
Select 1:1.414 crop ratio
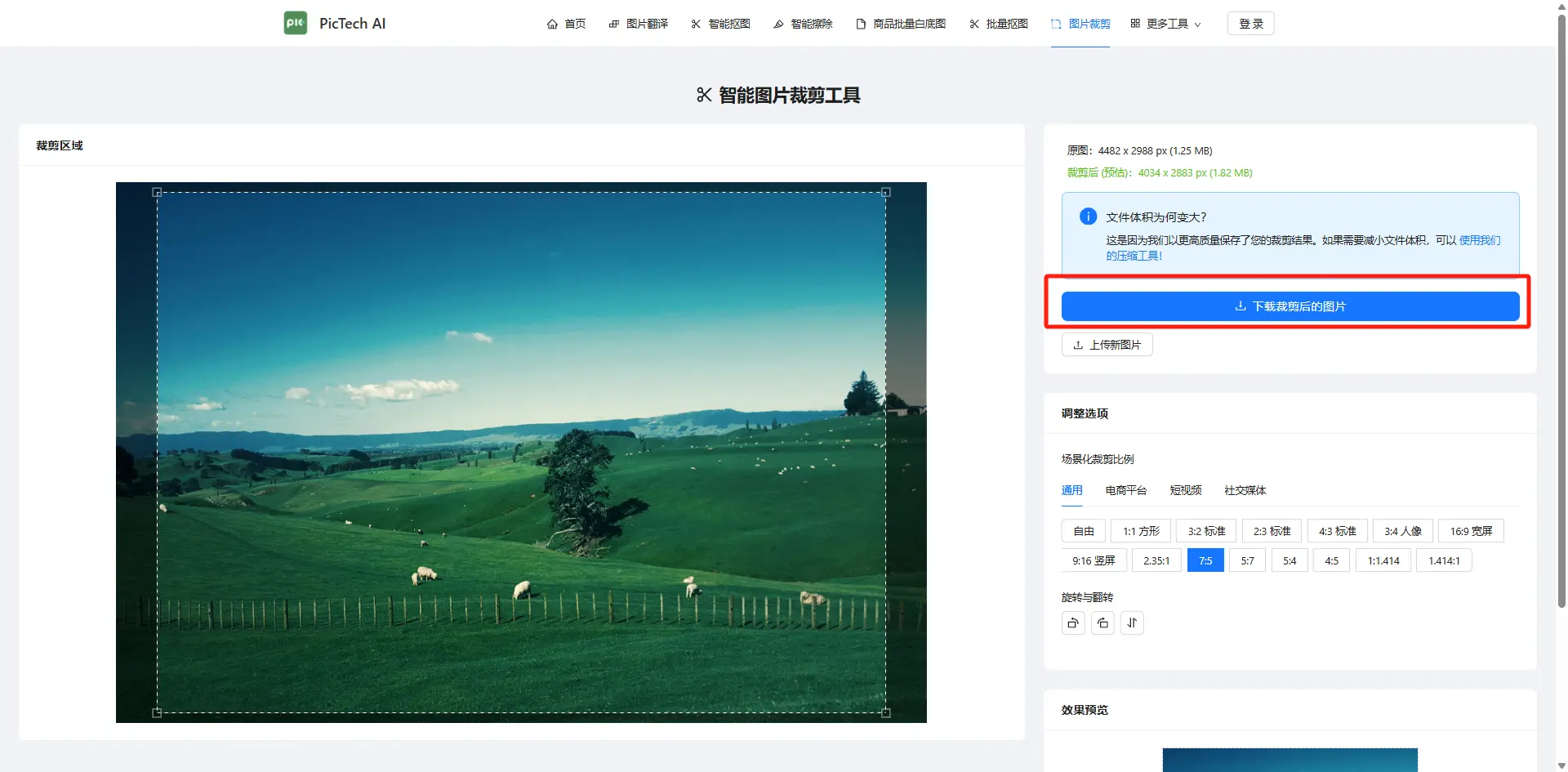1383,560
